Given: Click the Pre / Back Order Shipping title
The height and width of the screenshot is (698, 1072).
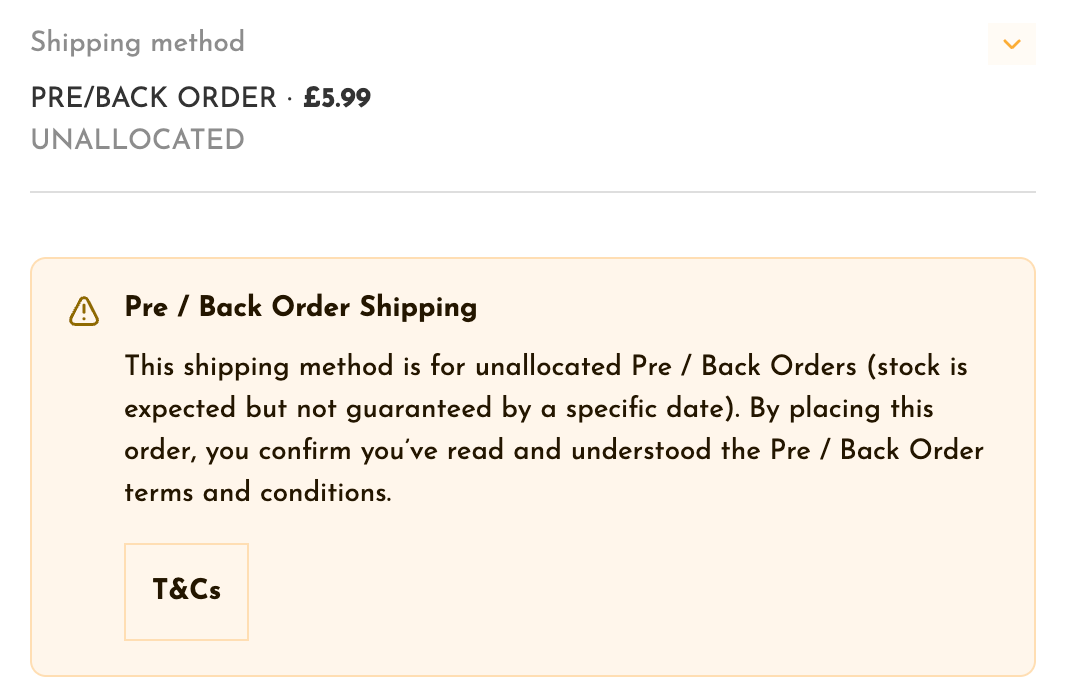Looking at the screenshot, I should pos(301,307).
